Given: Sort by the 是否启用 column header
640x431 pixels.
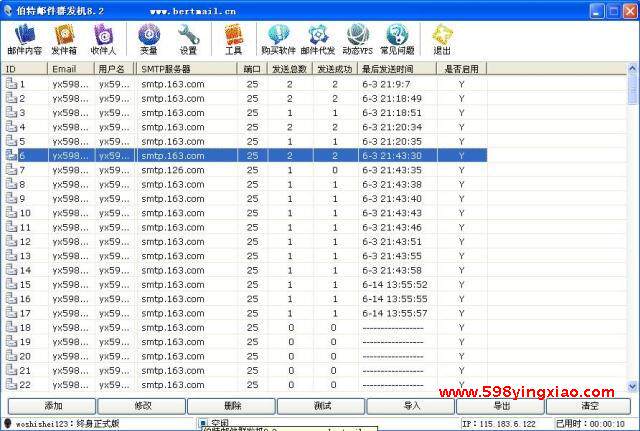Looking at the screenshot, I should coord(462,69).
